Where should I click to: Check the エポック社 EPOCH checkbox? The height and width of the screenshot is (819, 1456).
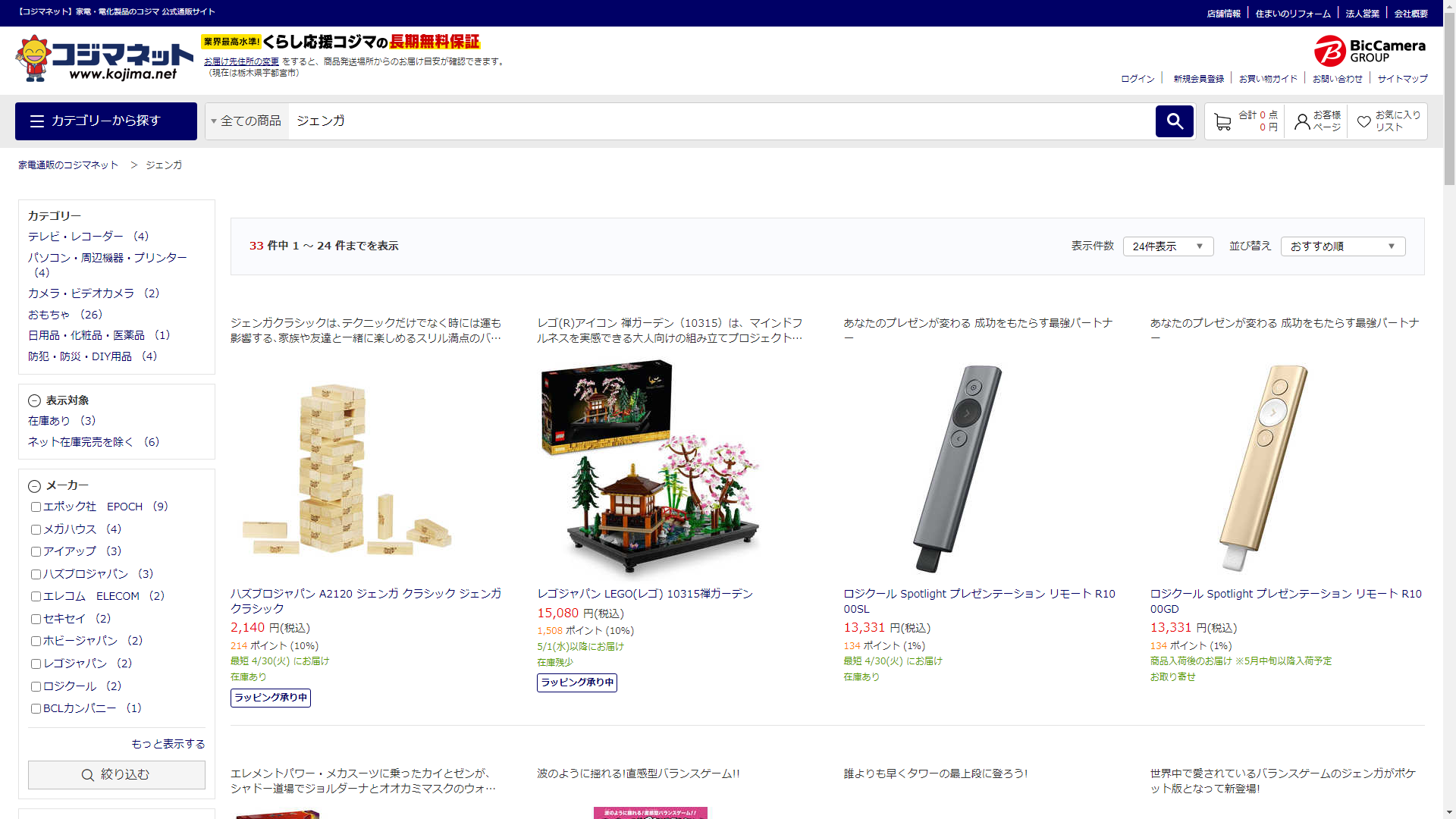[x=36, y=507]
